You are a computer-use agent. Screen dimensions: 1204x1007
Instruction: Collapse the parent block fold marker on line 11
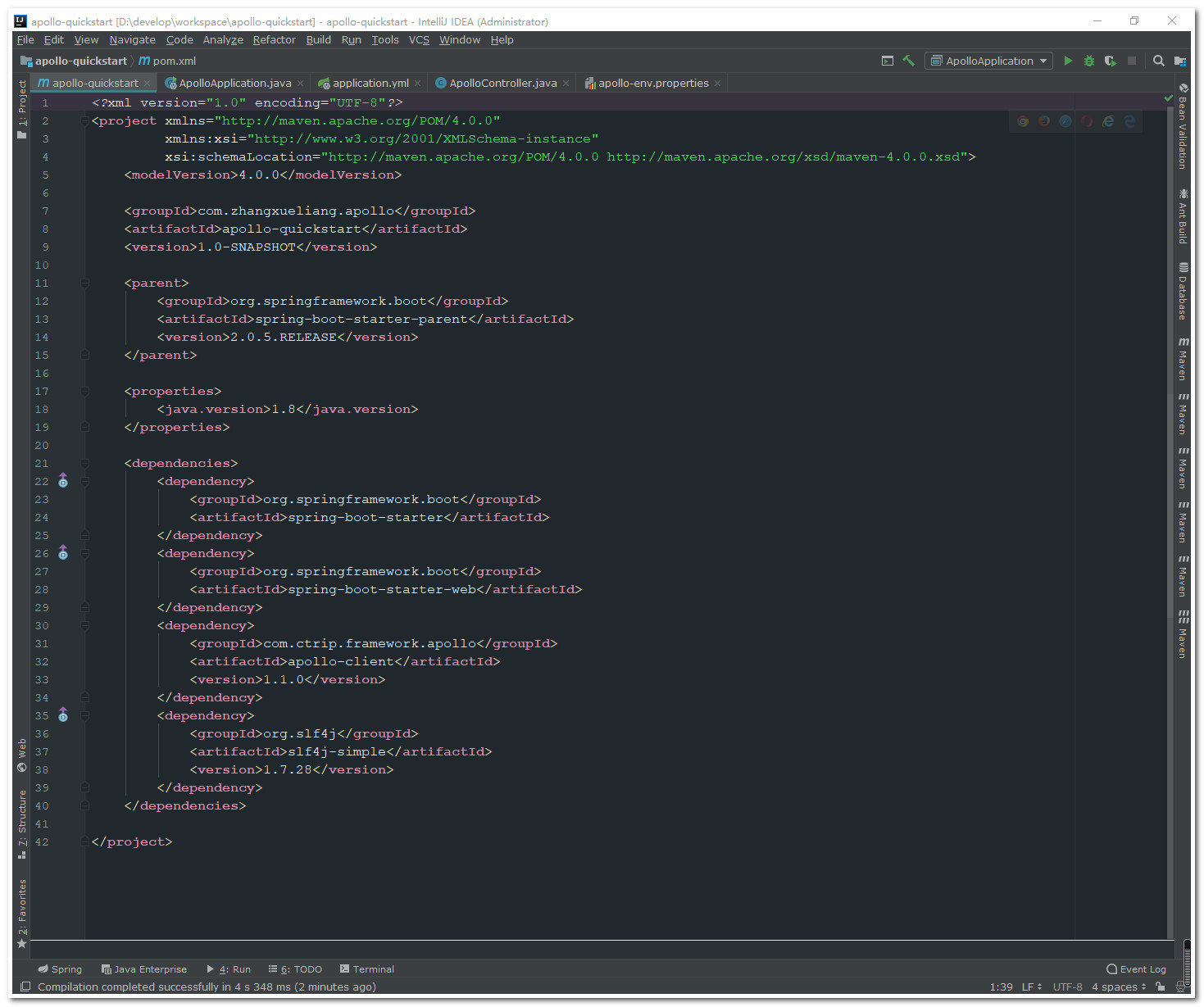(x=84, y=283)
